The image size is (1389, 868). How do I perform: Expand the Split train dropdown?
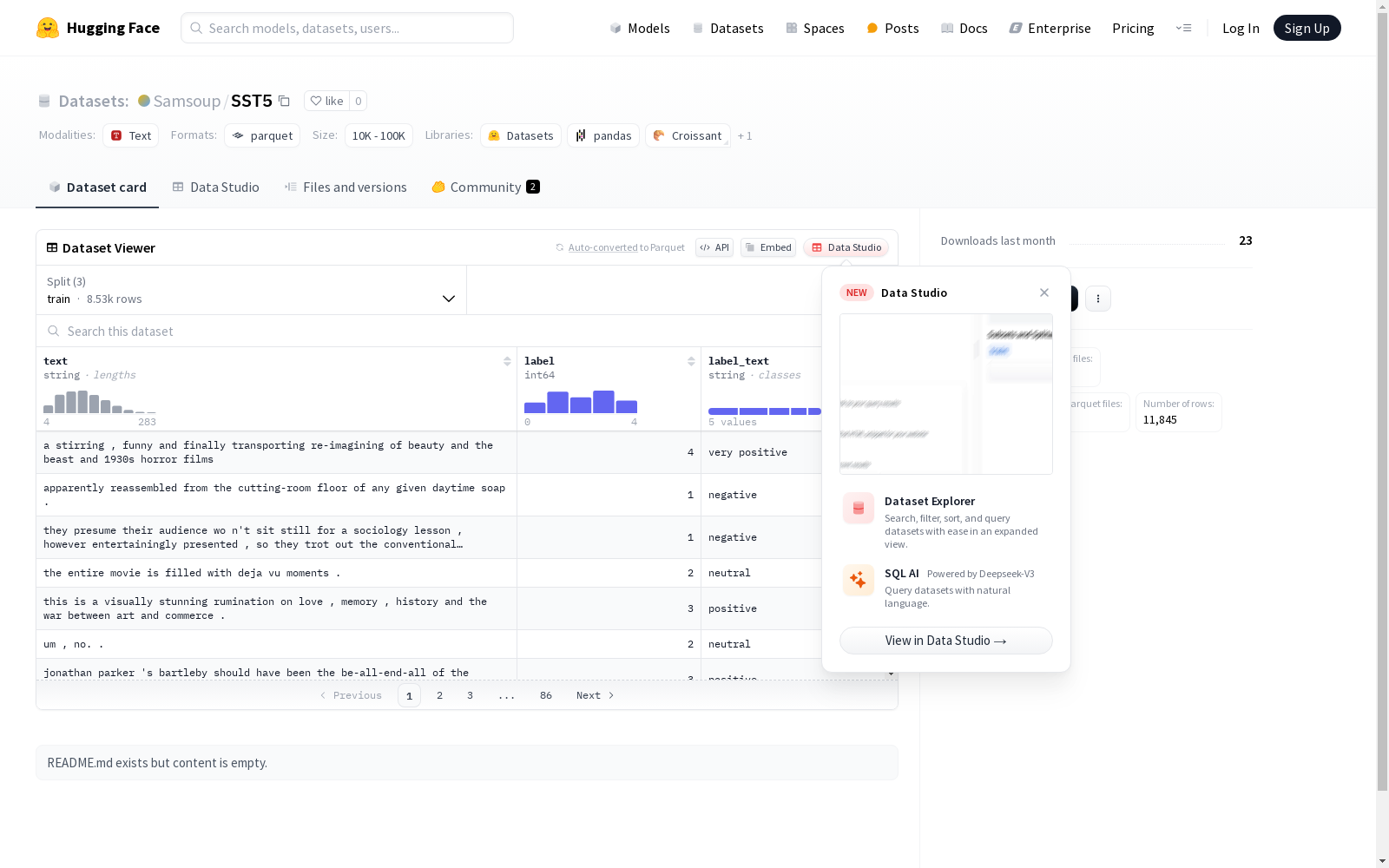pyautogui.click(x=252, y=290)
